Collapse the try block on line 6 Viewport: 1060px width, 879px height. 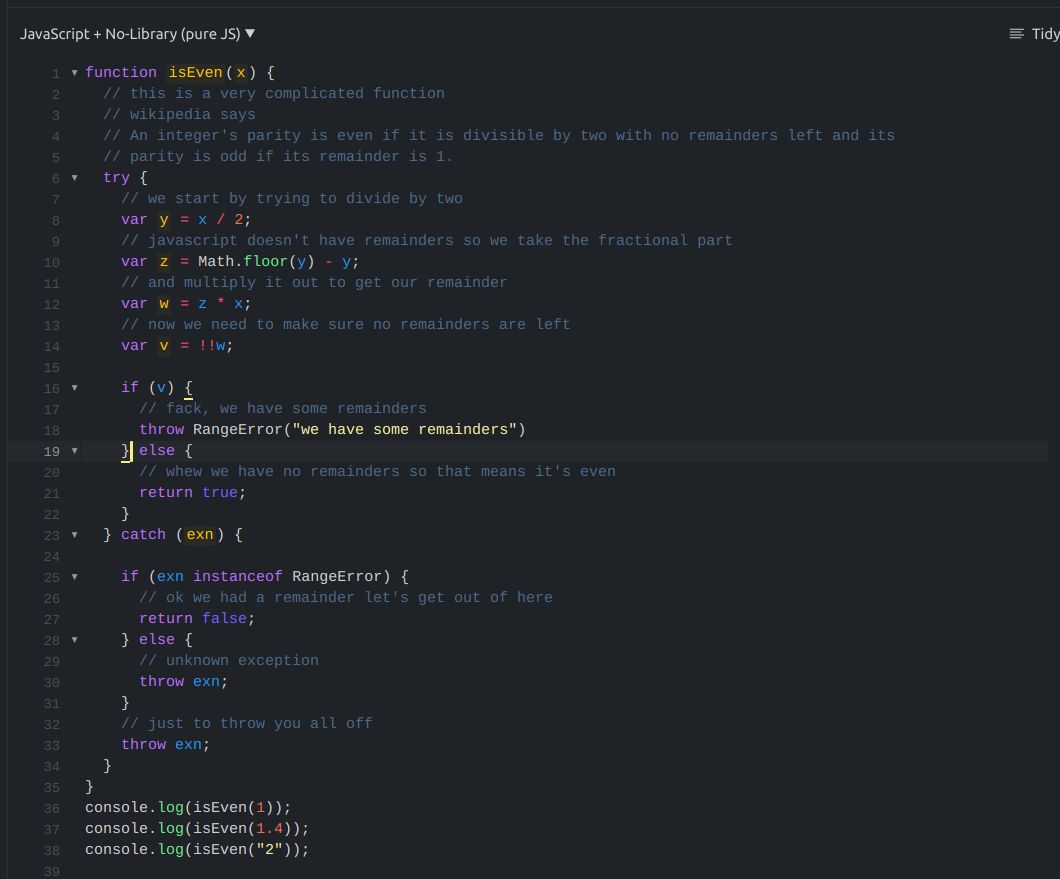73,177
